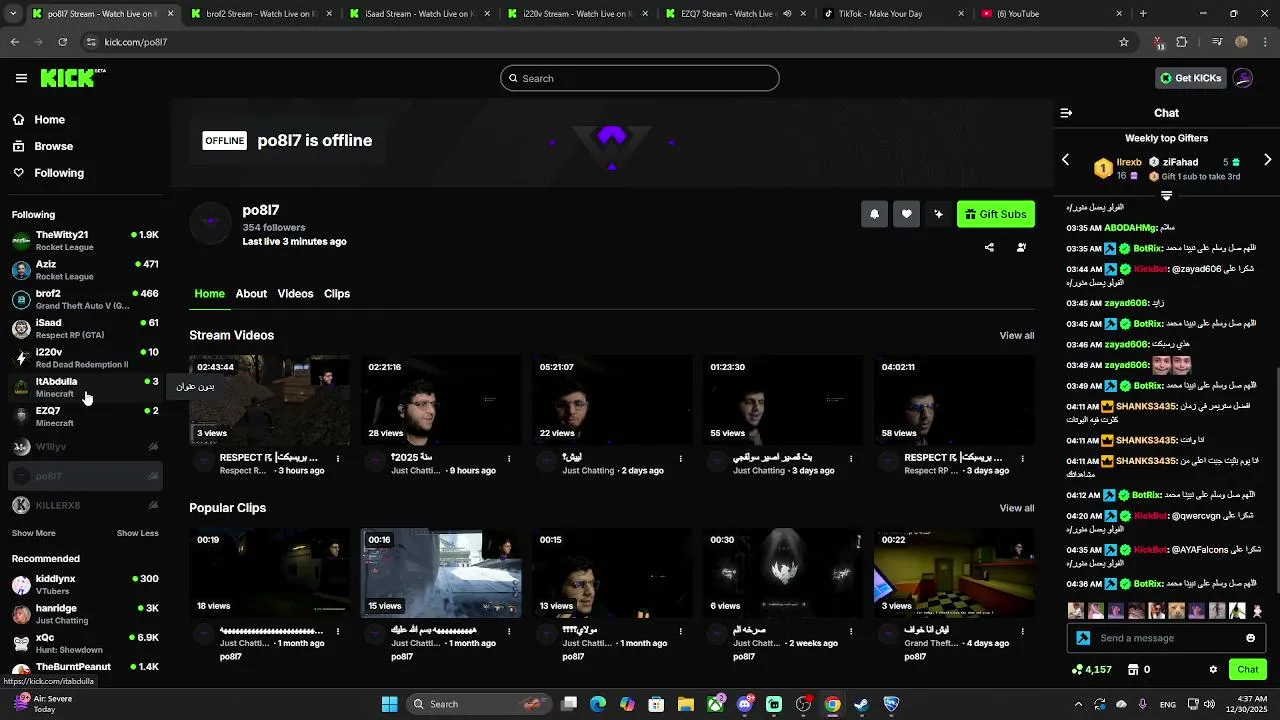
Task: Click the chat identity badge icon
Action: tap(1083, 638)
